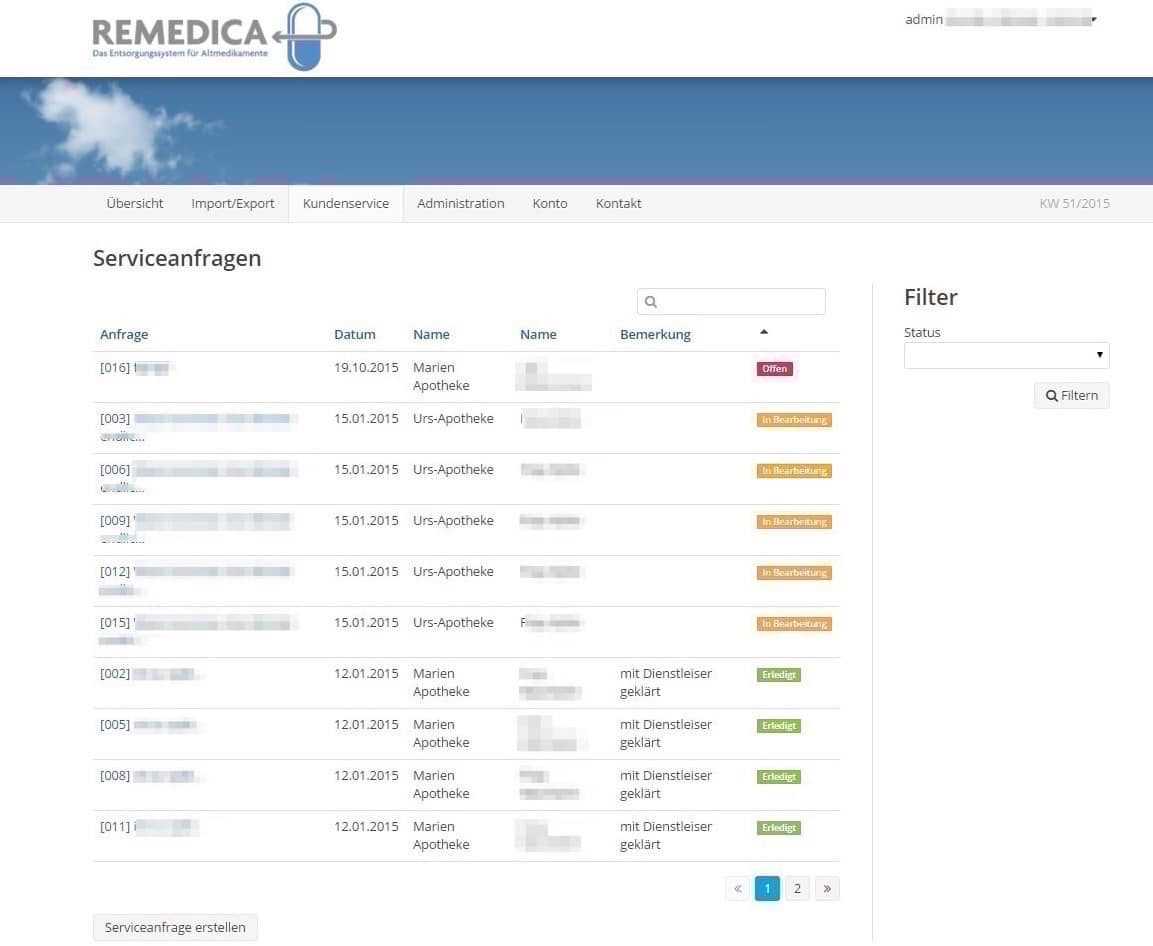Go to previous page with double-left arrow
Viewport: 1153px width, 946px height.
coord(738,888)
